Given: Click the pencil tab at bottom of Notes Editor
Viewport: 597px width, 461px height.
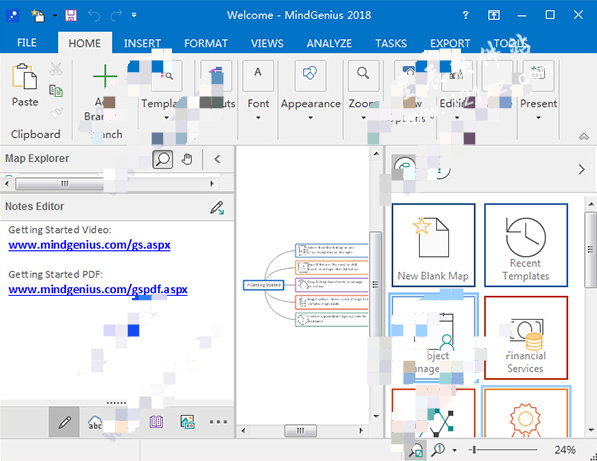Looking at the screenshot, I should [x=64, y=422].
